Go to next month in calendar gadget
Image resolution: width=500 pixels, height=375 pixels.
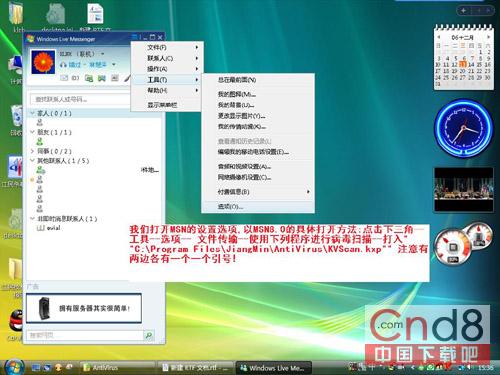pyautogui.click(x=488, y=37)
